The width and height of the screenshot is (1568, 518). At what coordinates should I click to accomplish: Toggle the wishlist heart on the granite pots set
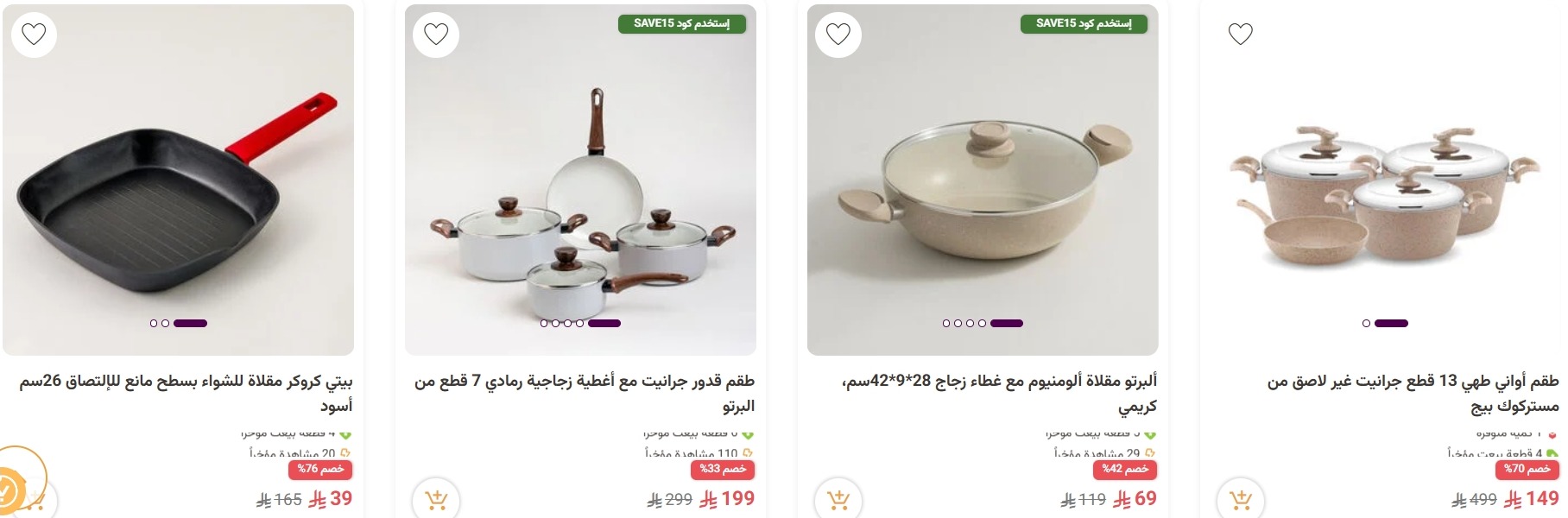point(436,35)
